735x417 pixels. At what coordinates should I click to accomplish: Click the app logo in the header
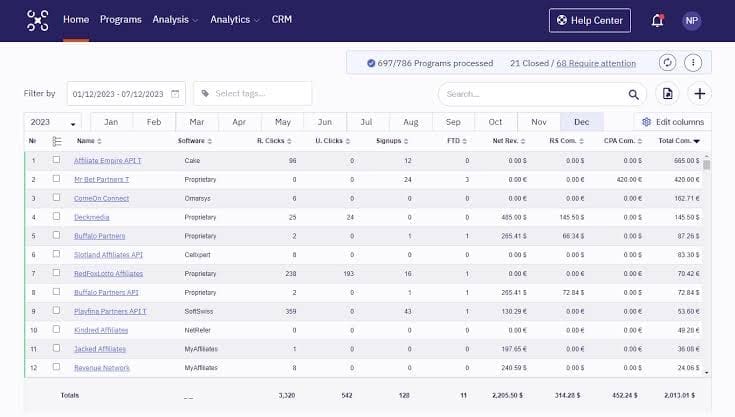pos(37,20)
